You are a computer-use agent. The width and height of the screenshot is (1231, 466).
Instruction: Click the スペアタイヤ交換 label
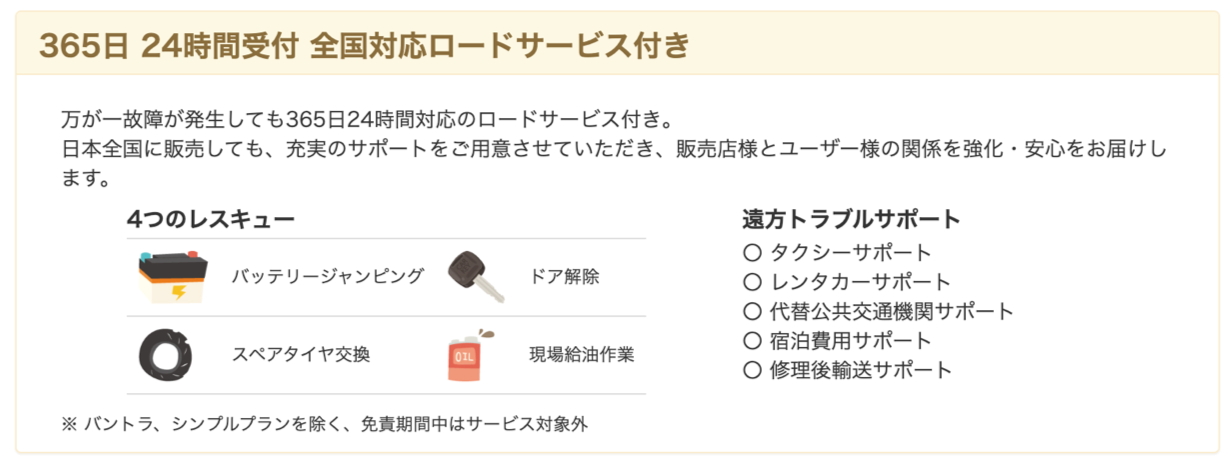point(301,354)
